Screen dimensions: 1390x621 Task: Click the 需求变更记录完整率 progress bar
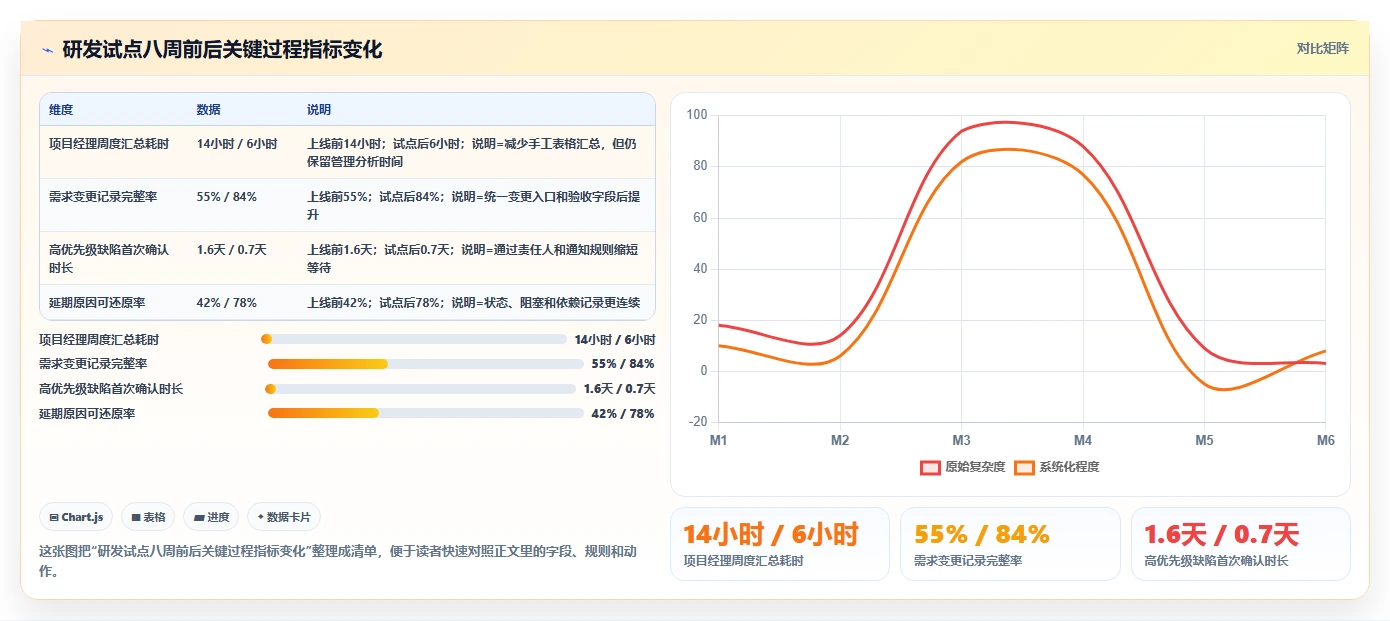tap(426, 364)
